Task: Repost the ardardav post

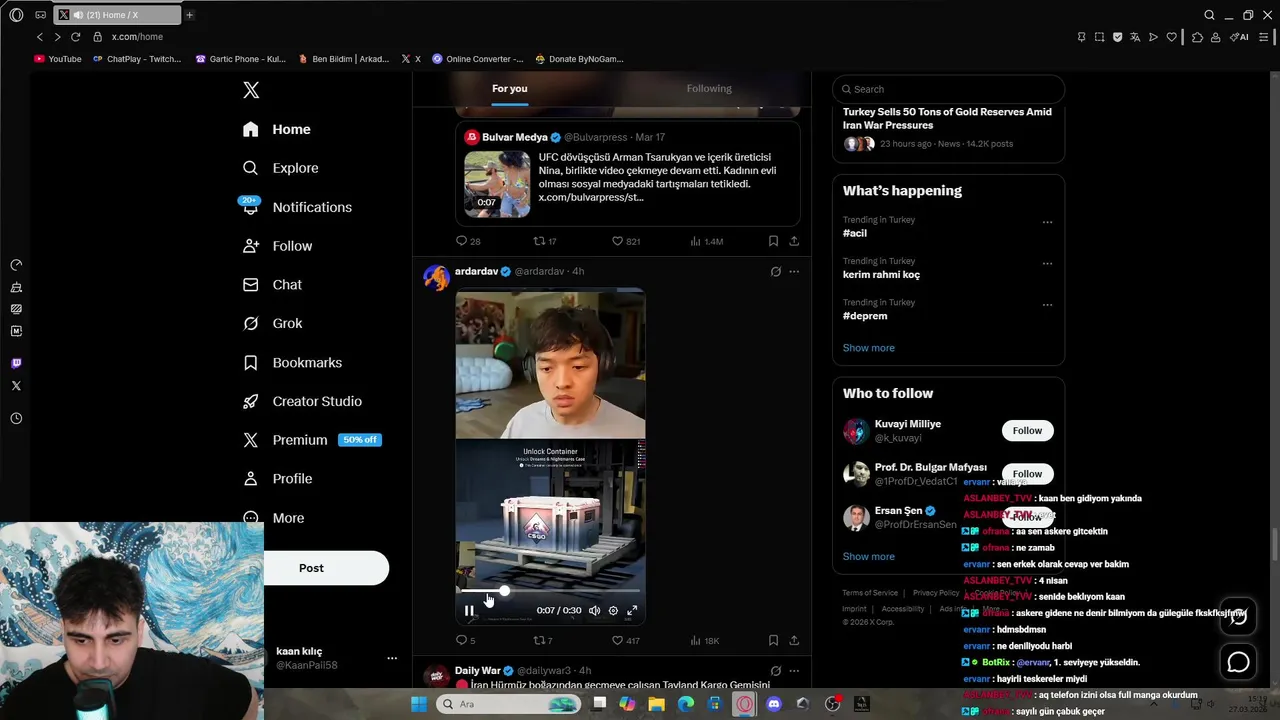Action: 542,640
